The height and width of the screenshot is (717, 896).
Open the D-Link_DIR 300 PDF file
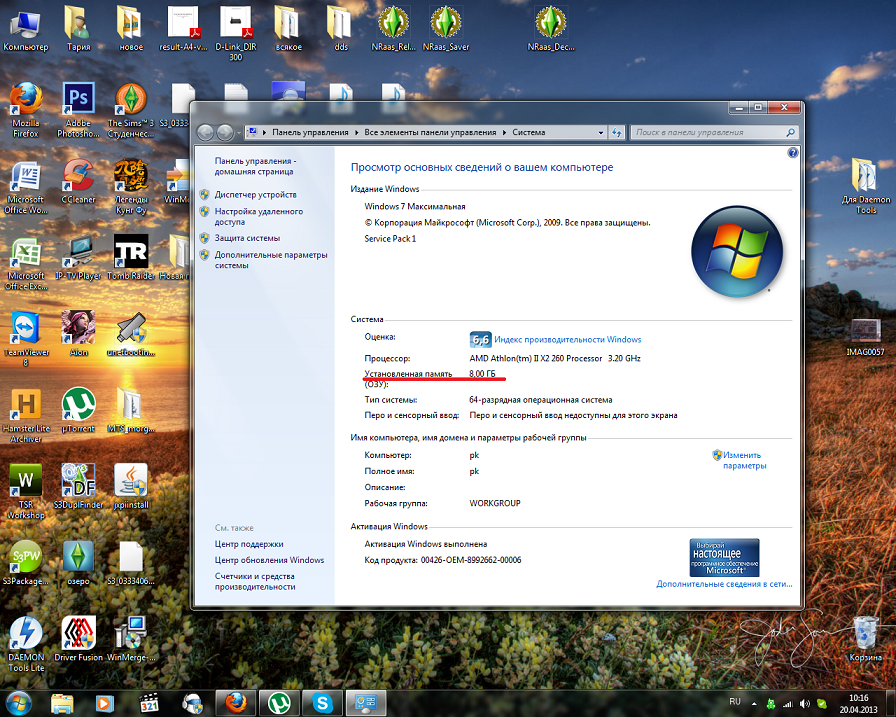236,33
